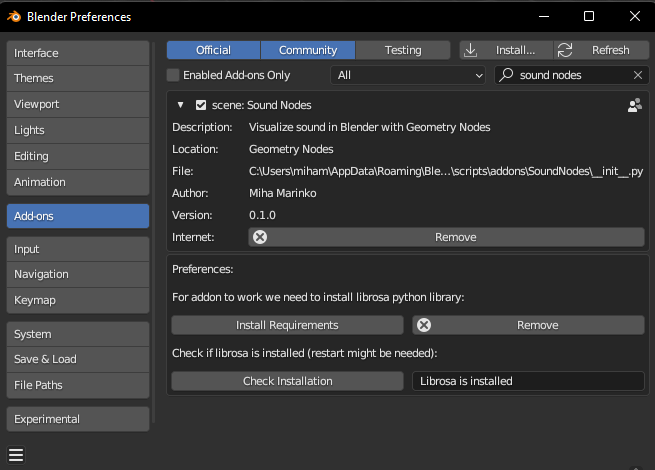Open the All category dropdown
This screenshot has width=655, height=470.
point(408,75)
